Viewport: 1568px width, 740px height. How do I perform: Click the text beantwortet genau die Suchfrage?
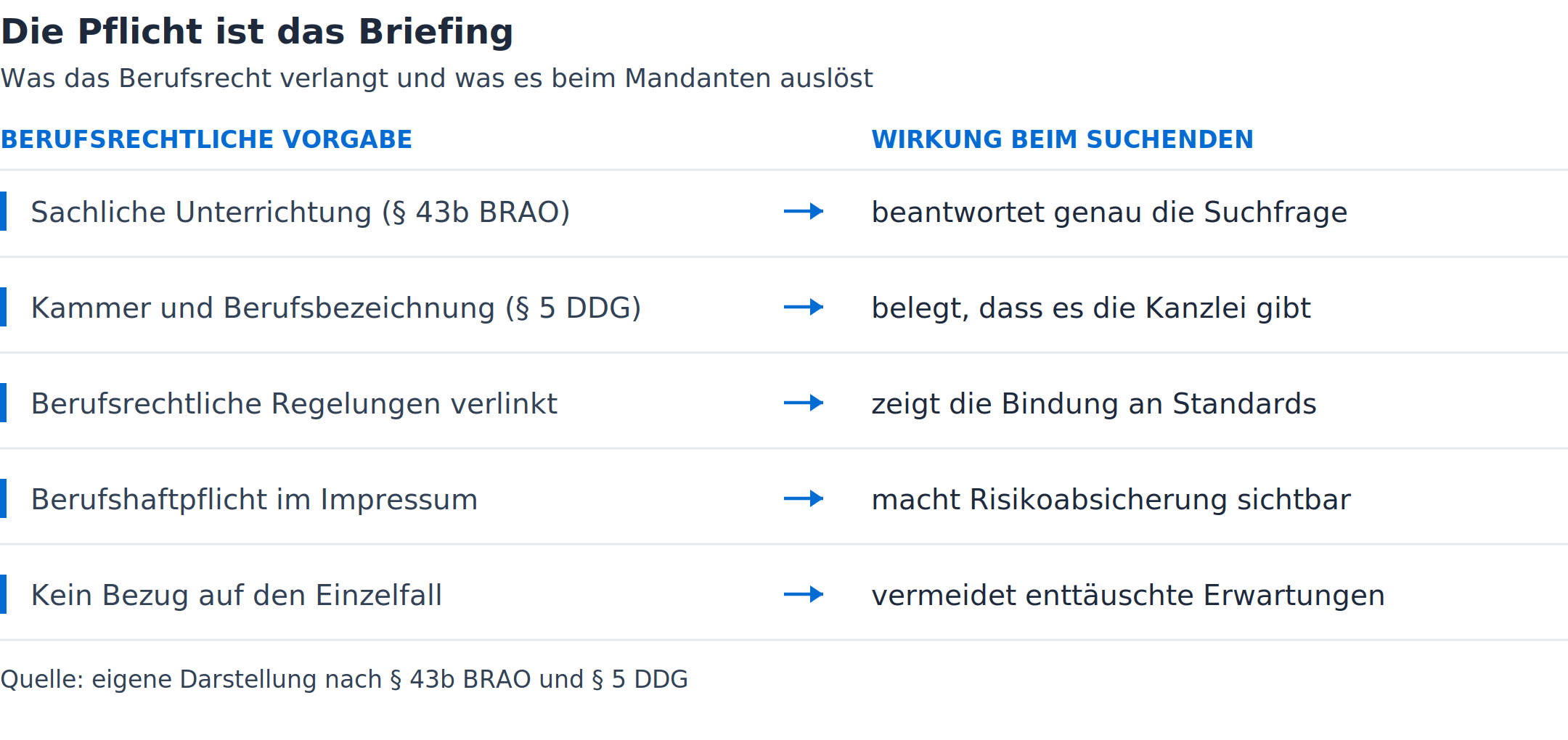pyautogui.click(x=1109, y=213)
